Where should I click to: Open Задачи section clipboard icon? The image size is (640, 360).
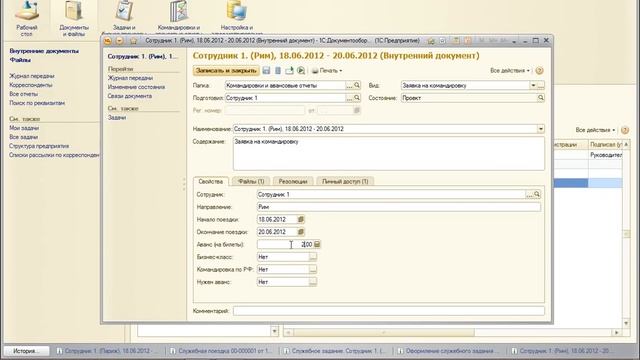tap(124, 10)
